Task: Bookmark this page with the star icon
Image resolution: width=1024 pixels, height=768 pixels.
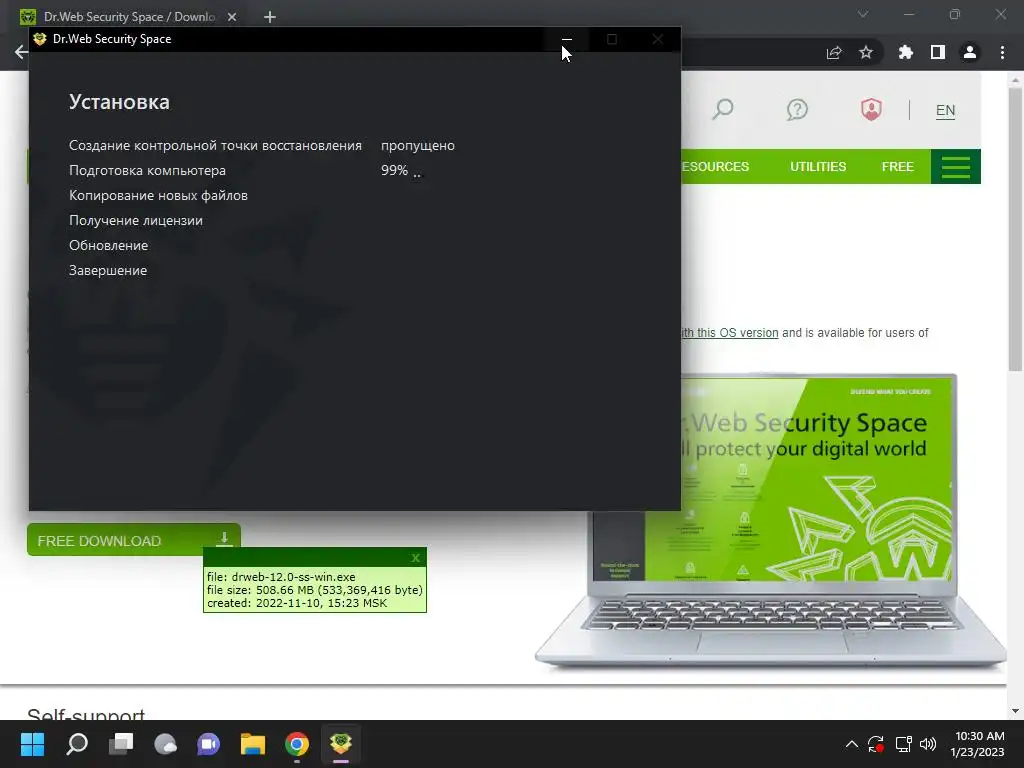Action: pyautogui.click(x=866, y=52)
